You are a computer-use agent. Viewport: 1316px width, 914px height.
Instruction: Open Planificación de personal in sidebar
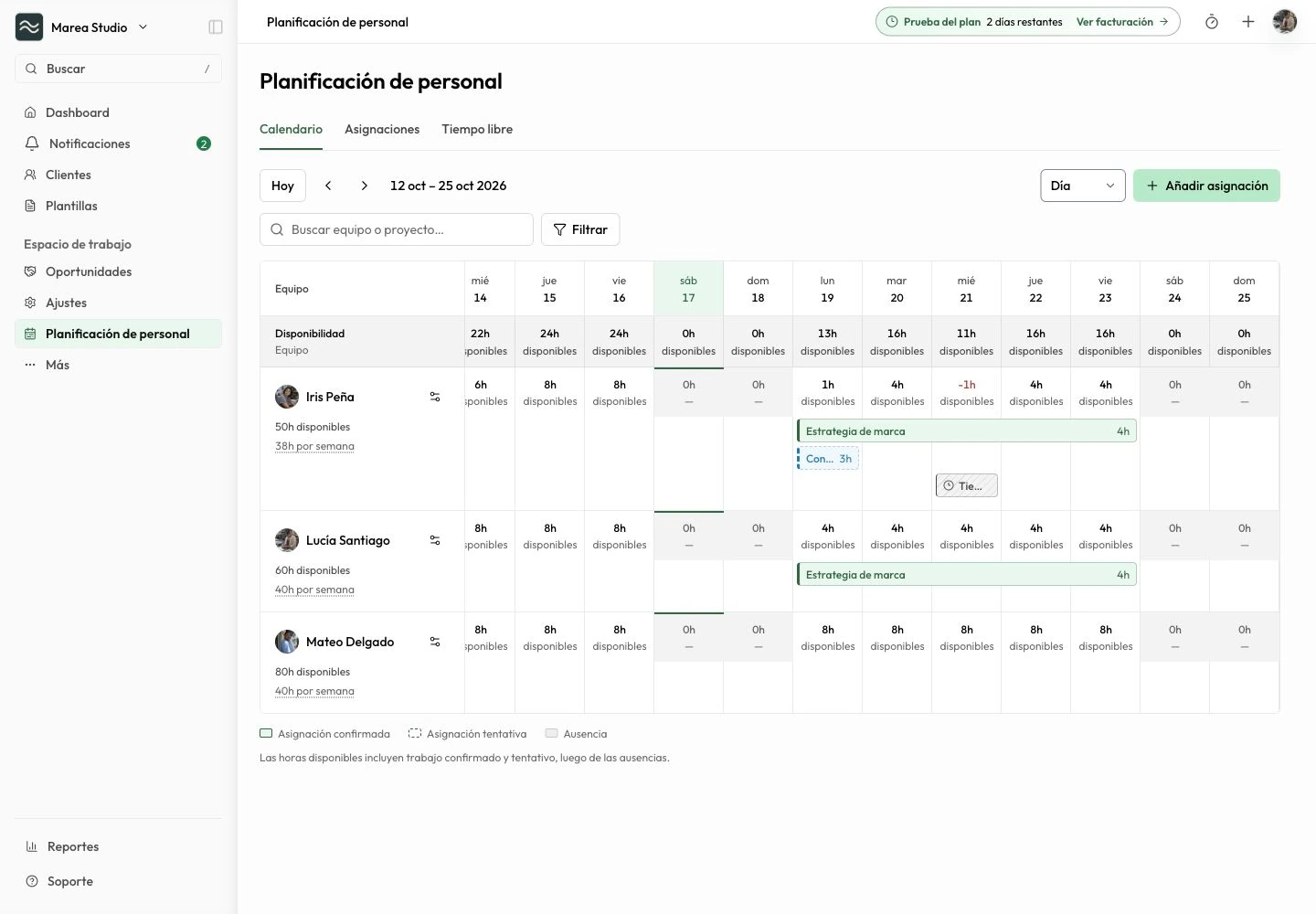[x=118, y=334]
